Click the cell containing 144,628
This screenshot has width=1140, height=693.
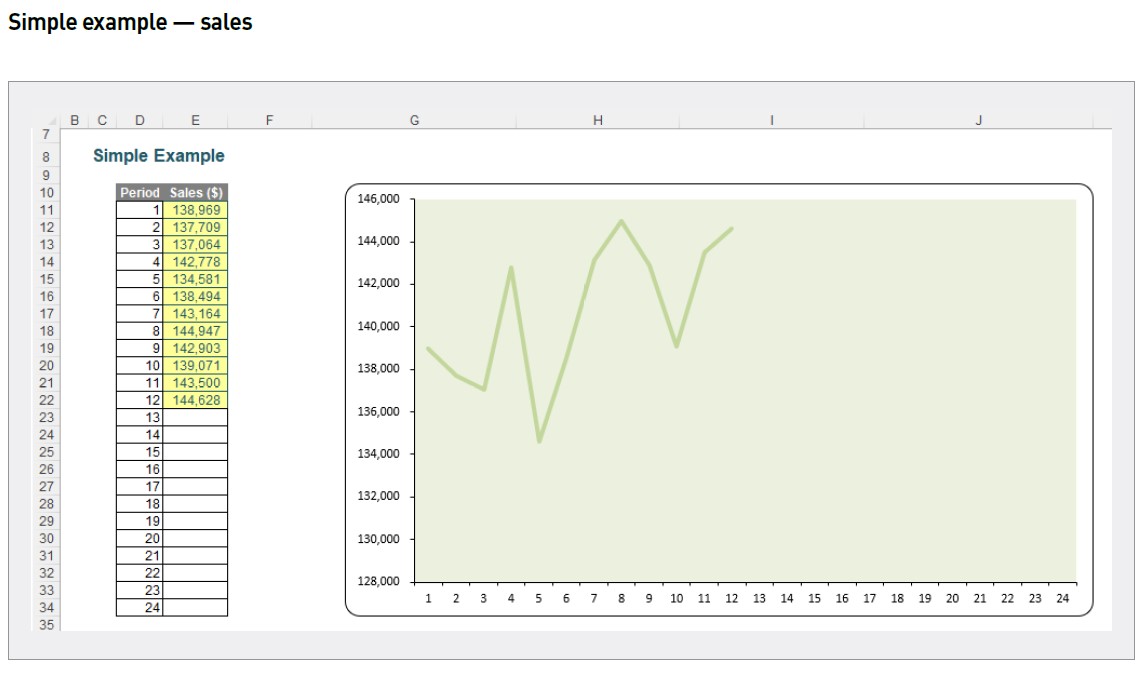pos(196,402)
